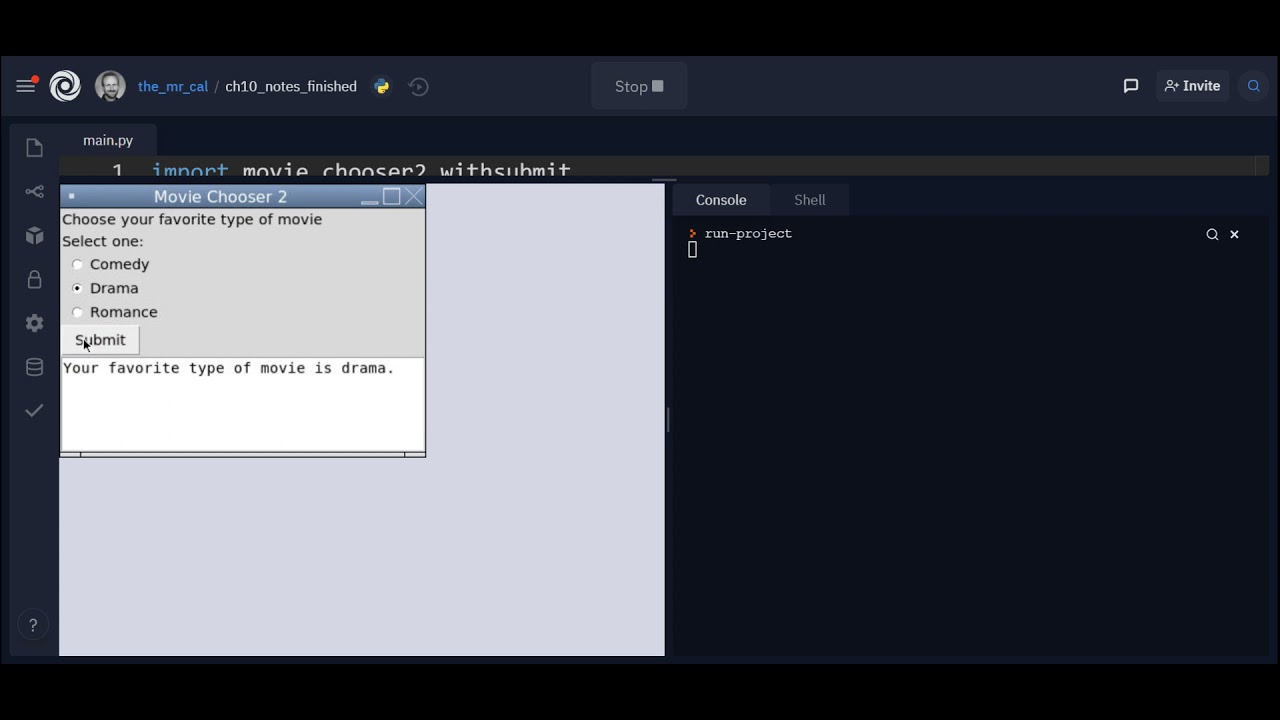Viewport: 1280px width, 720px height.
Task: Open the Packages cube sidebar icon
Action: (x=34, y=236)
